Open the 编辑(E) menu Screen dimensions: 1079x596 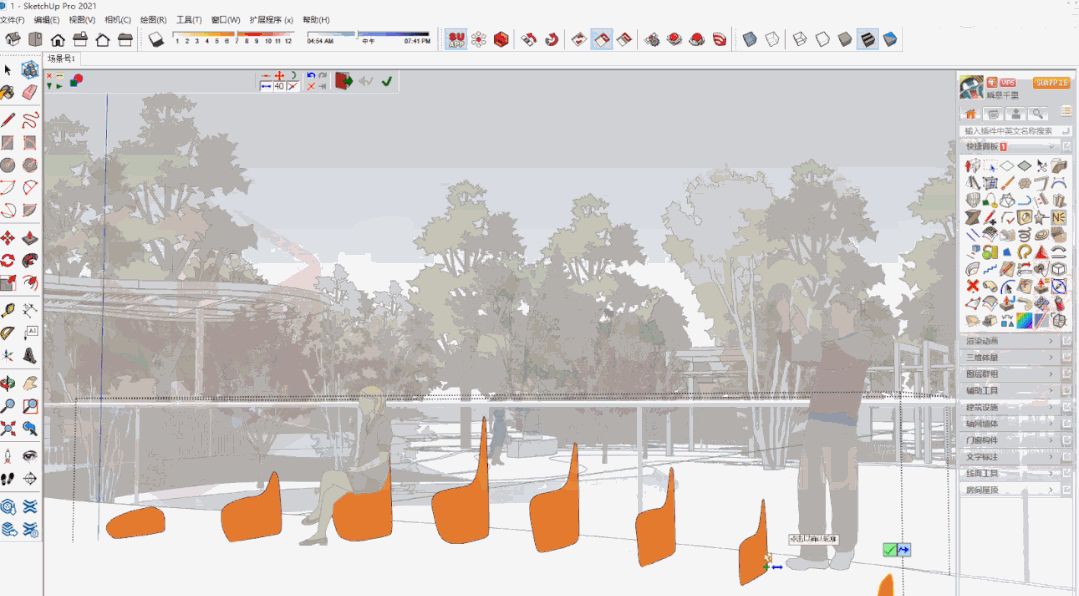[47, 20]
